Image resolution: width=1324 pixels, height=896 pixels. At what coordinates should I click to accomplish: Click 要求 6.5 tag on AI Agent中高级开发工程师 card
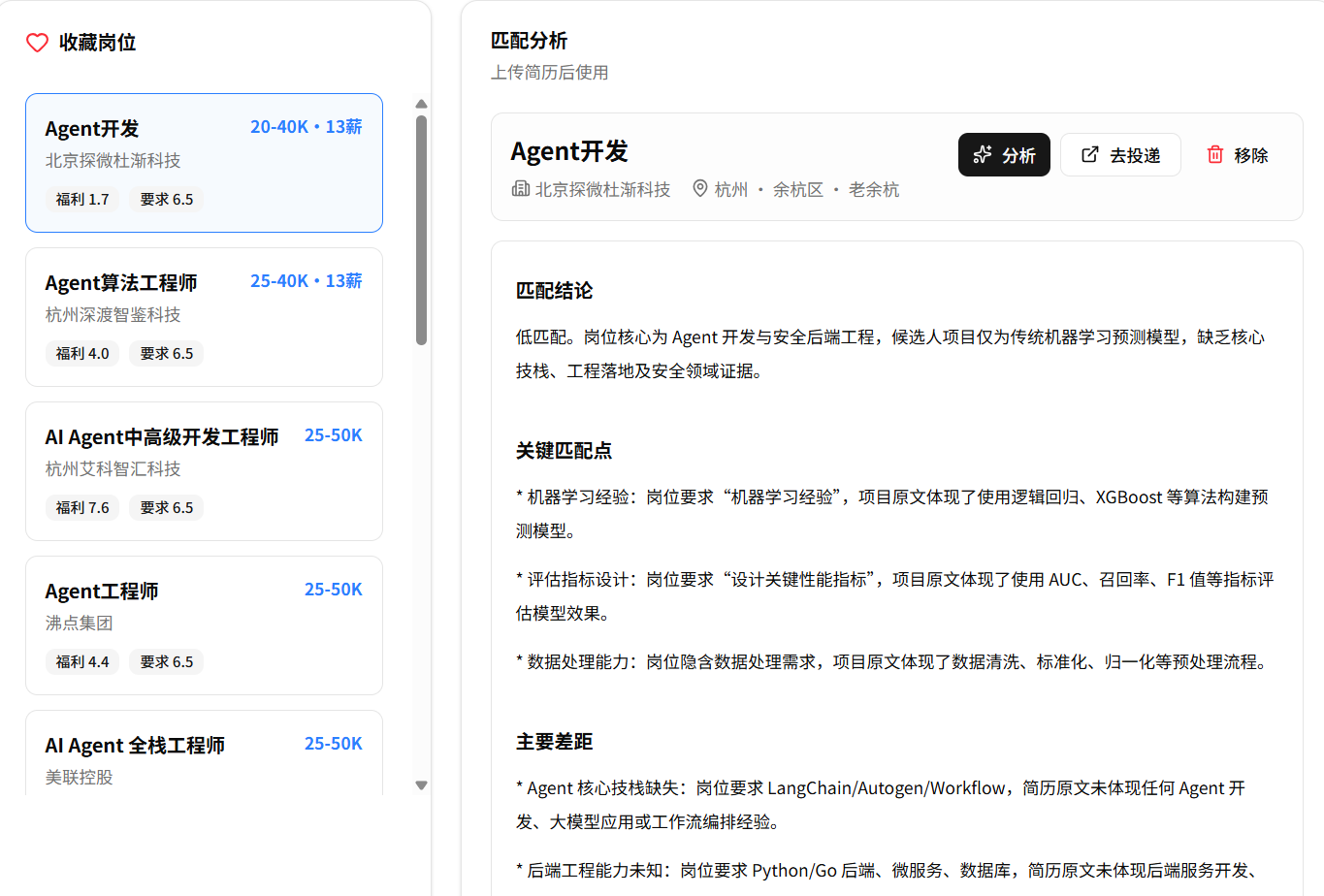(167, 507)
